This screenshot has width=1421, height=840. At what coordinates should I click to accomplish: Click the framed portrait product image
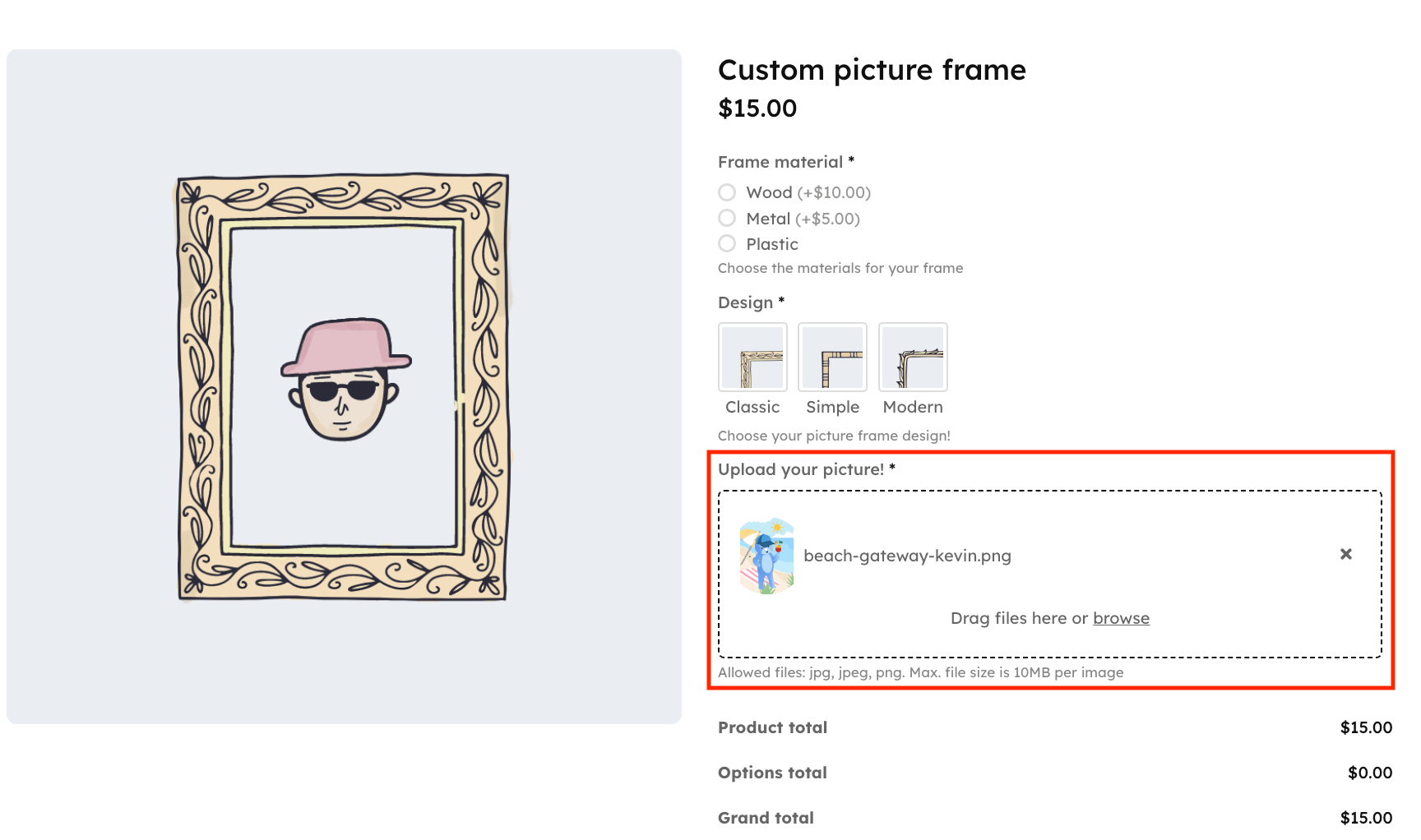(344, 385)
